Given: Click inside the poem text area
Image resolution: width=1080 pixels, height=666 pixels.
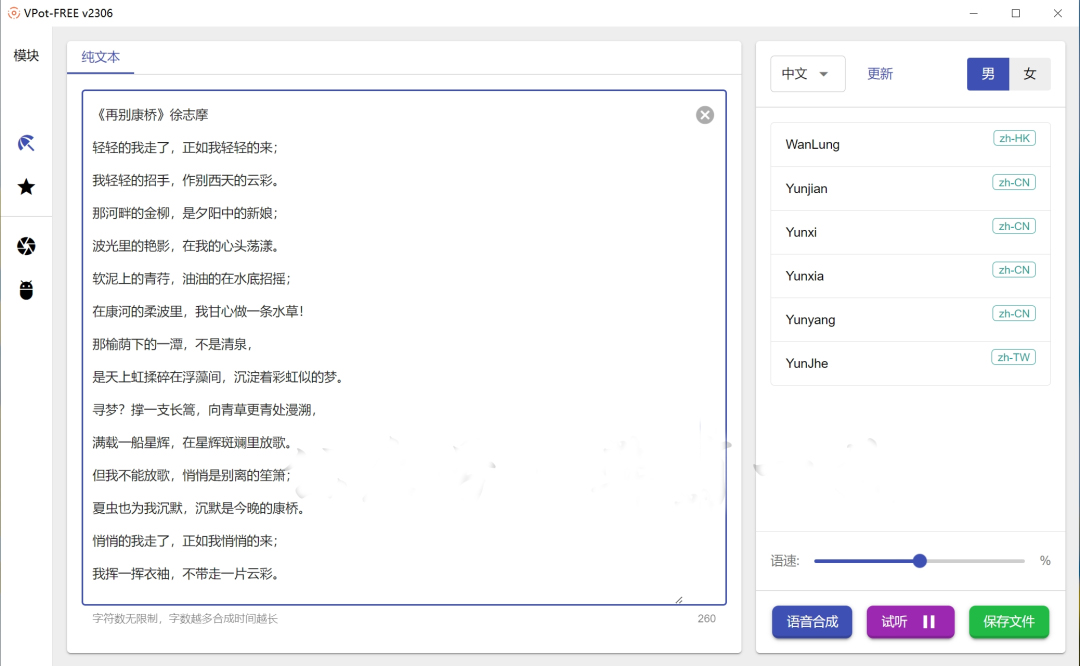Looking at the screenshot, I should click(x=404, y=347).
